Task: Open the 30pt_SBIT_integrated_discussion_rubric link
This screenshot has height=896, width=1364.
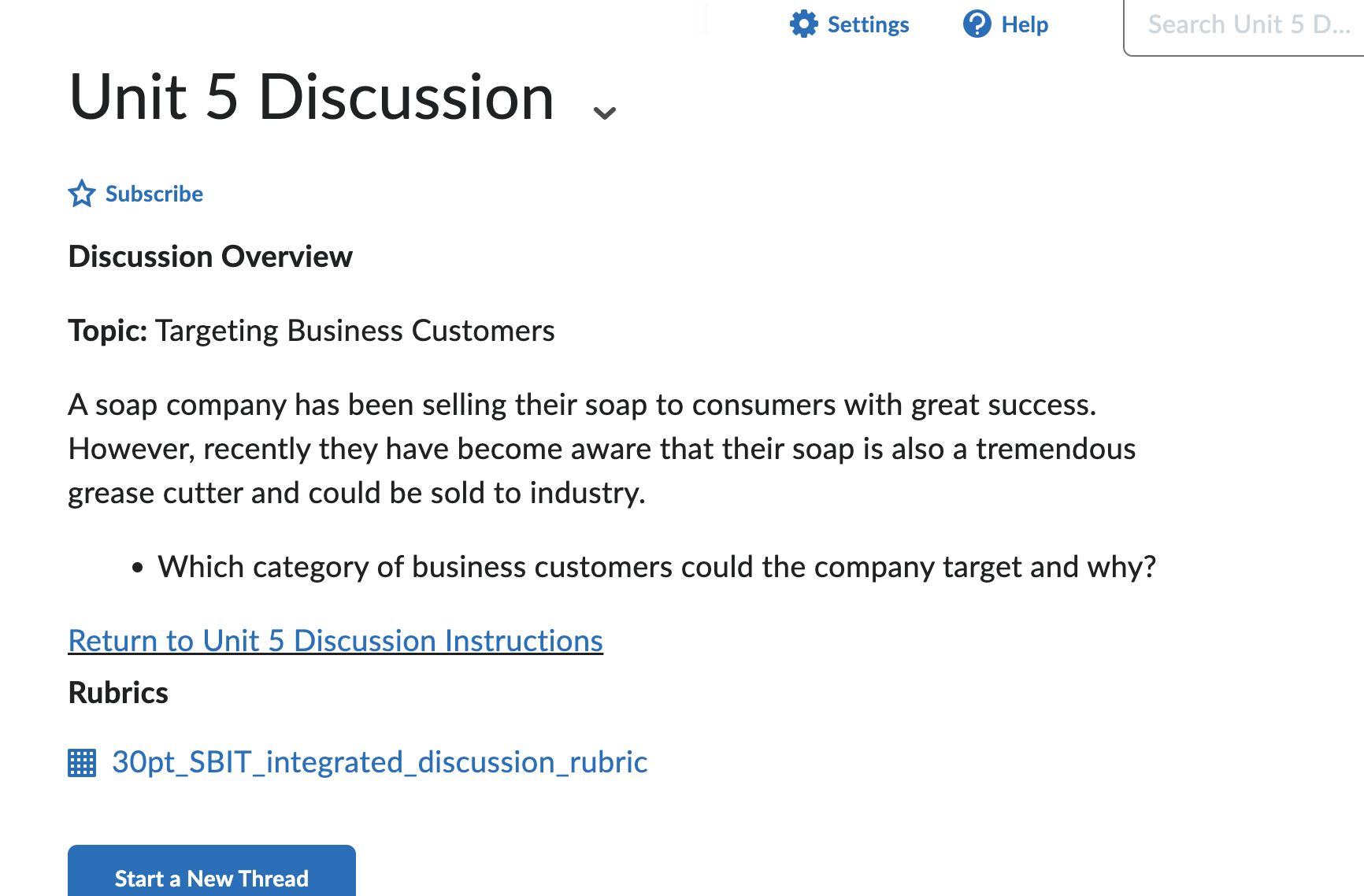Action: (380, 762)
